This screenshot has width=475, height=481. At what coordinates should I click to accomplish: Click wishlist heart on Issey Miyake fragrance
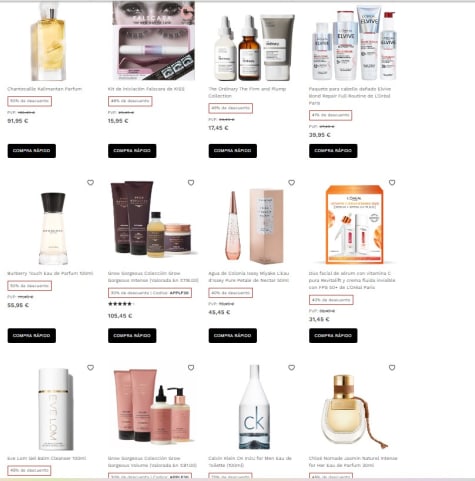(292, 183)
